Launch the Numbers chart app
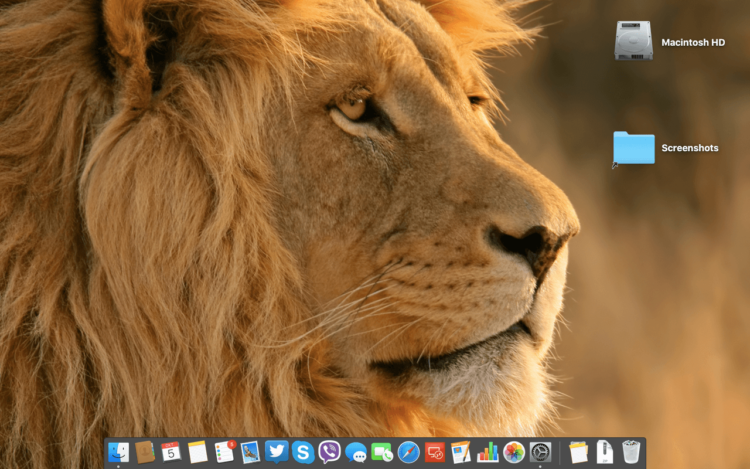 pyautogui.click(x=487, y=452)
